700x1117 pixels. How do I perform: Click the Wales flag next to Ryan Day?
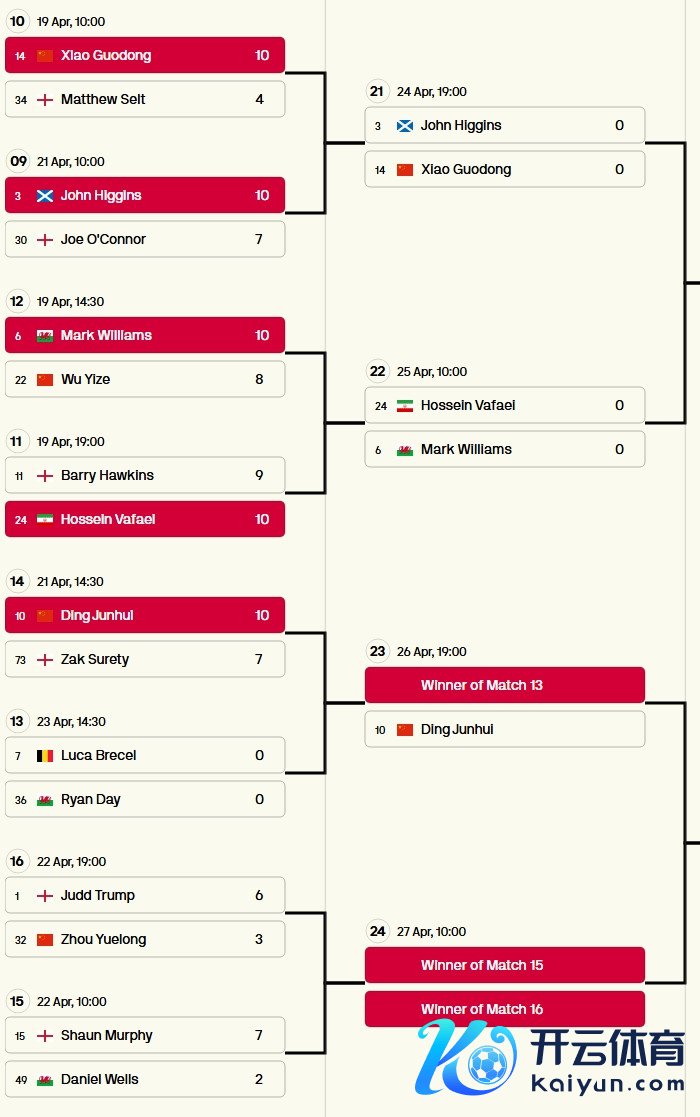tap(45, 800)
